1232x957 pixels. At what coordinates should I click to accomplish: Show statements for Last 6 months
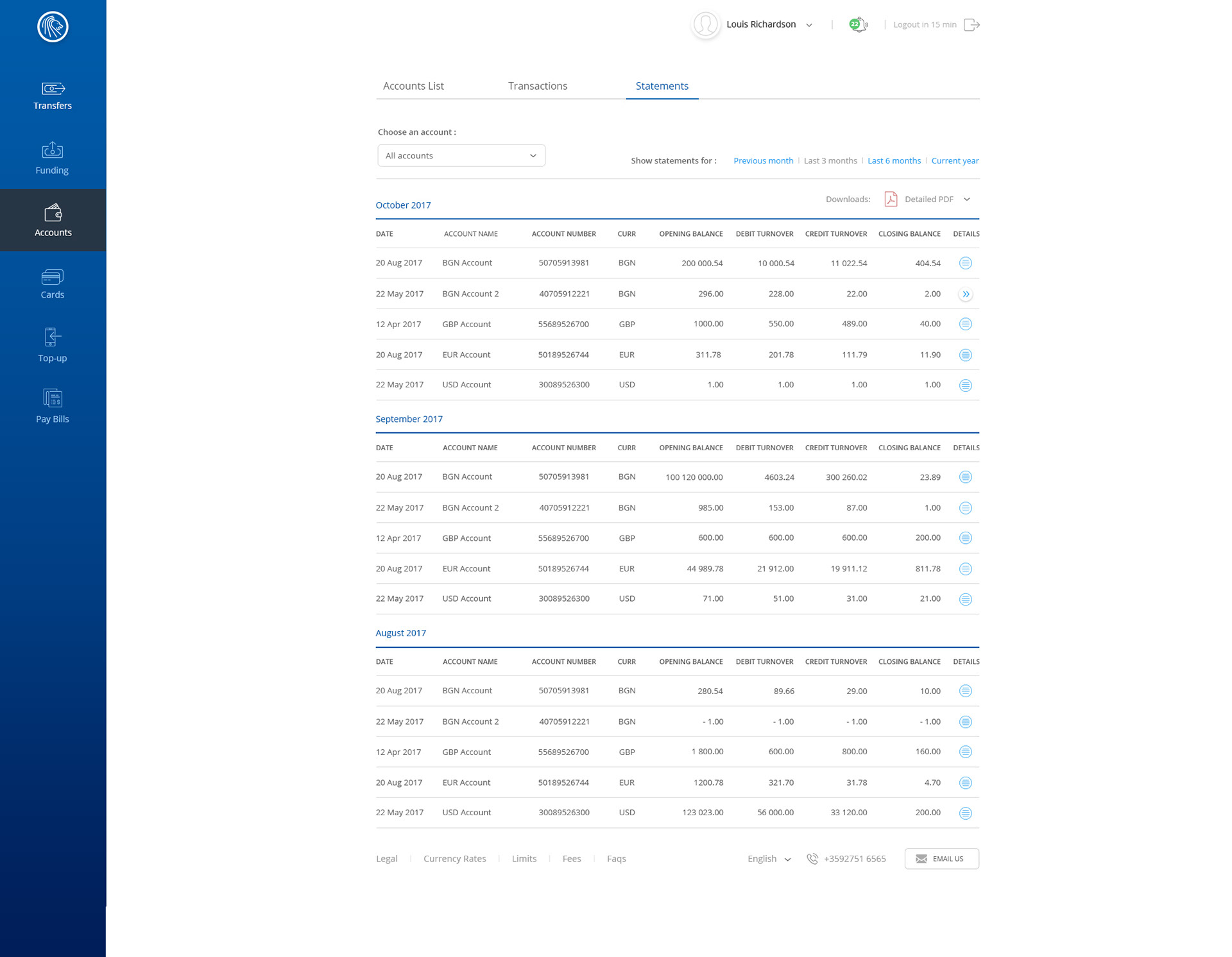(x=893, y=161)
